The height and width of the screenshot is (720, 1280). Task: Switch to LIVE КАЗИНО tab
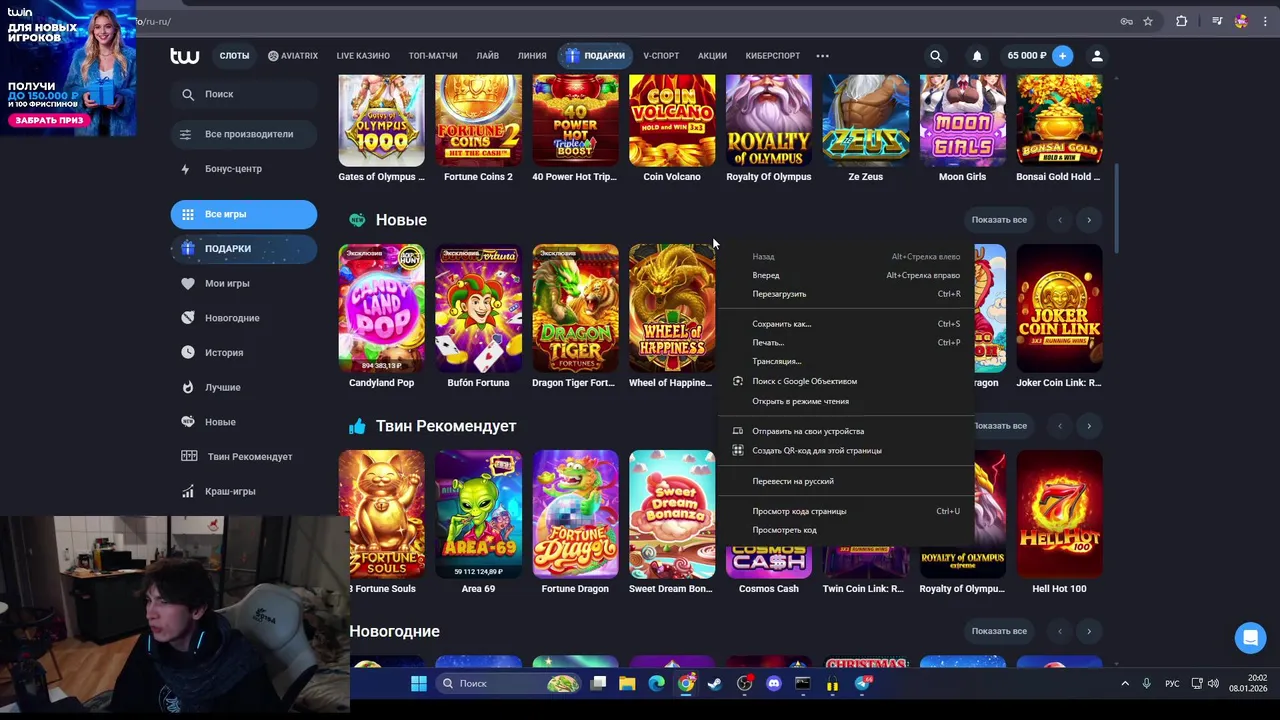[363, 56]
